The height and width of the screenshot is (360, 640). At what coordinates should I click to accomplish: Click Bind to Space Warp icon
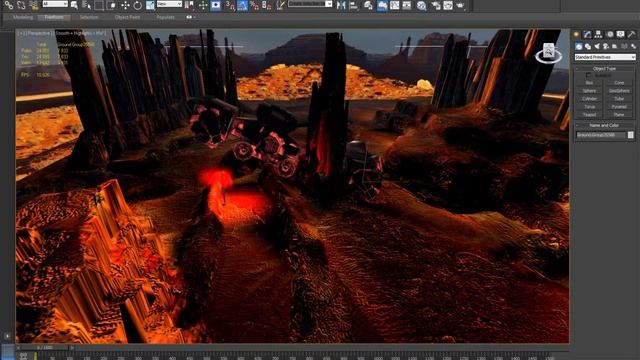coord(34,5)
